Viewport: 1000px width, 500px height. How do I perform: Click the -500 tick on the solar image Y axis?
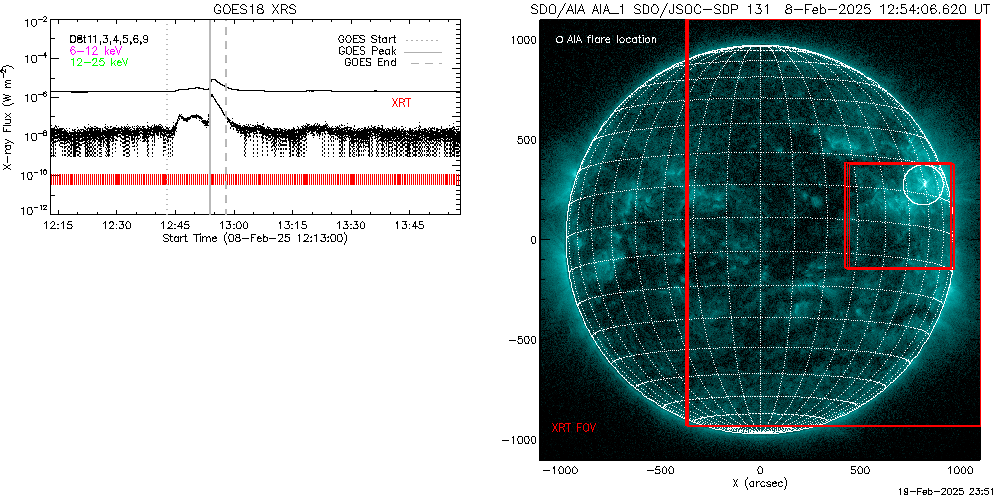[522, 340]
